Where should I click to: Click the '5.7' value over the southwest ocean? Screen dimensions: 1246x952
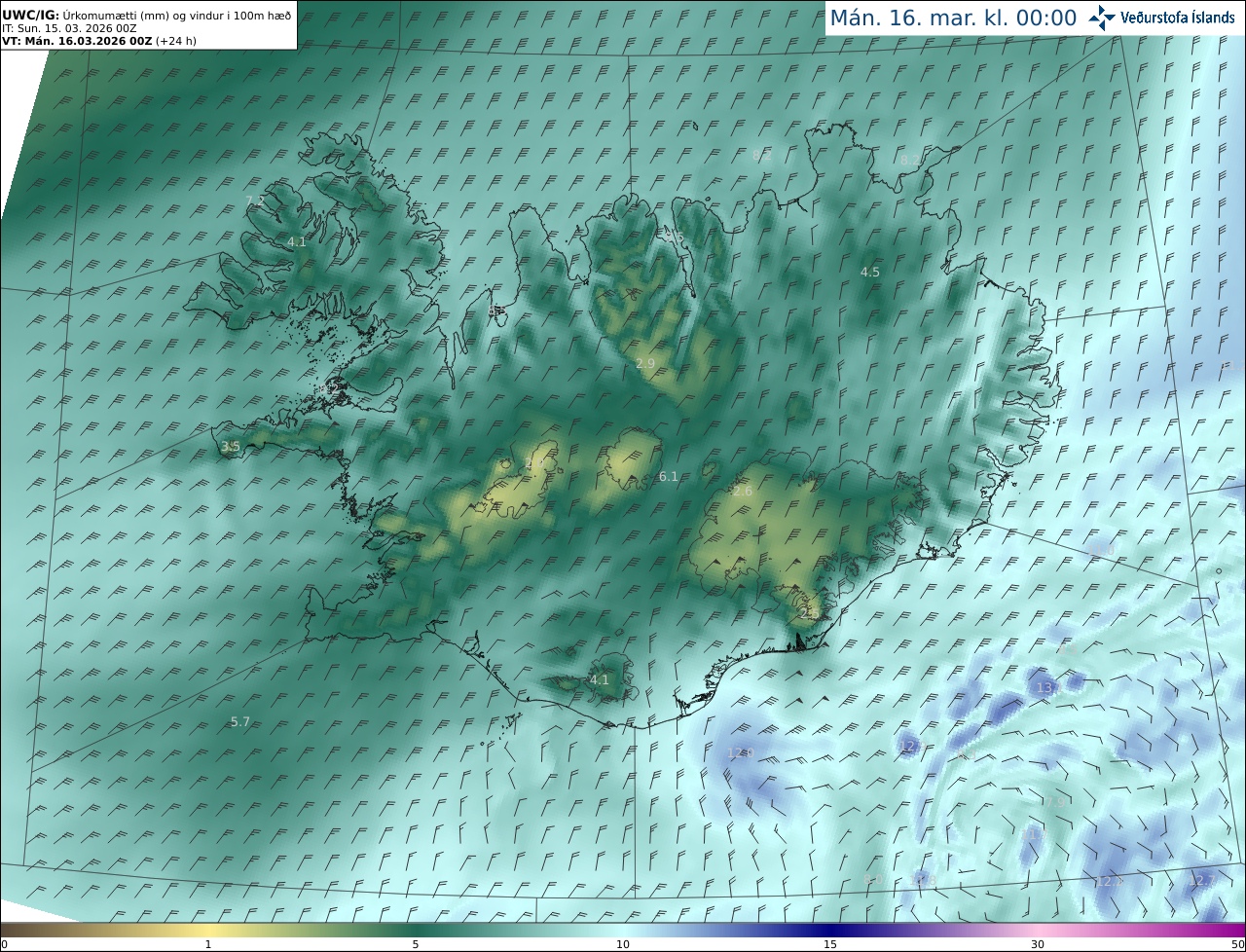[240, 722]
